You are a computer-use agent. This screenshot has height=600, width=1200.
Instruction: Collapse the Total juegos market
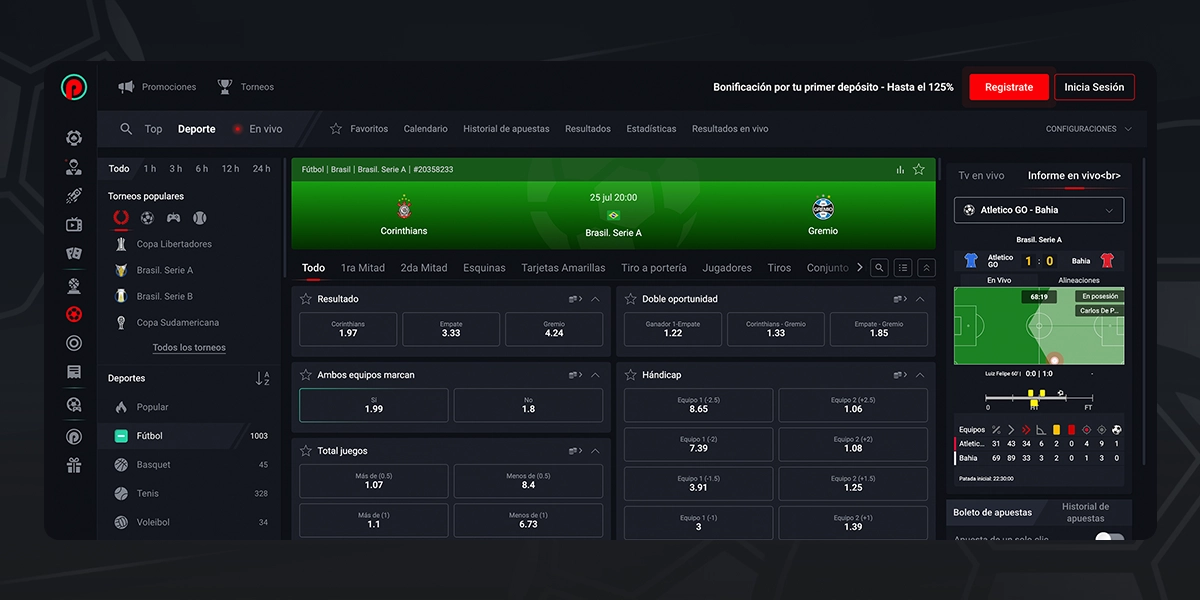(595, 451)
